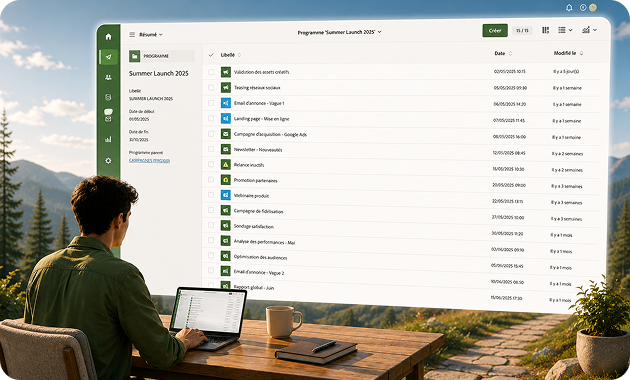The height and width of the screenshot is (380, 630).
Task: Open the Home icon in green sidebar
Action: tap(108, 37)
